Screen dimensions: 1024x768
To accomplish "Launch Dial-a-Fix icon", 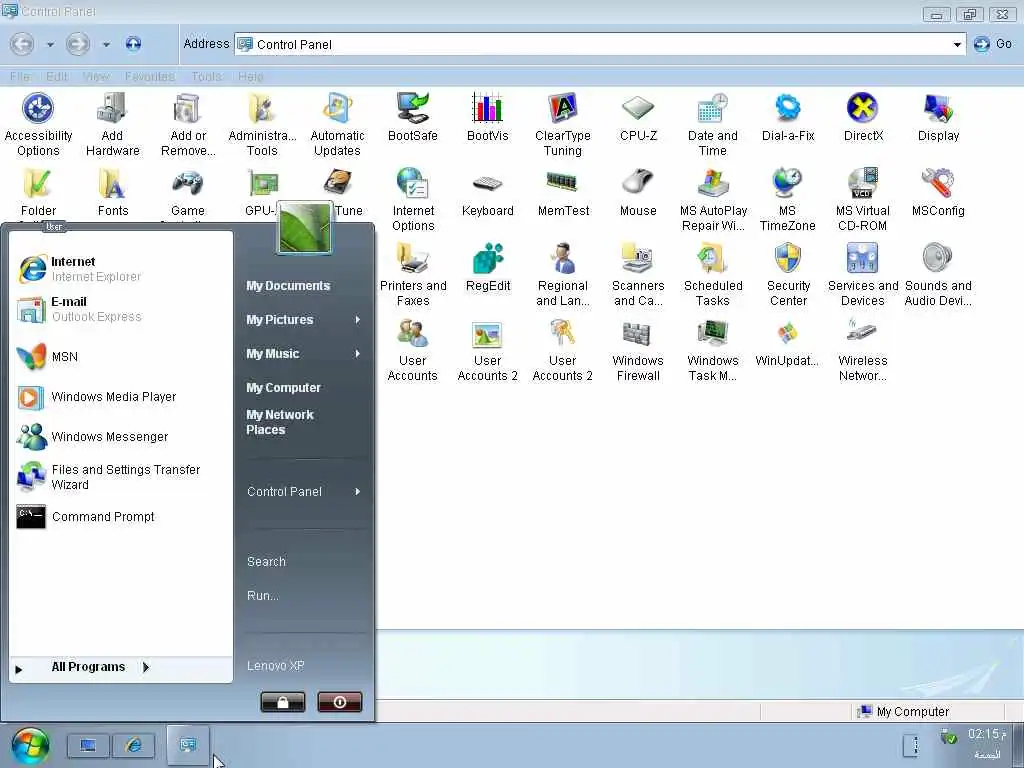I will [x=788, y=118].
